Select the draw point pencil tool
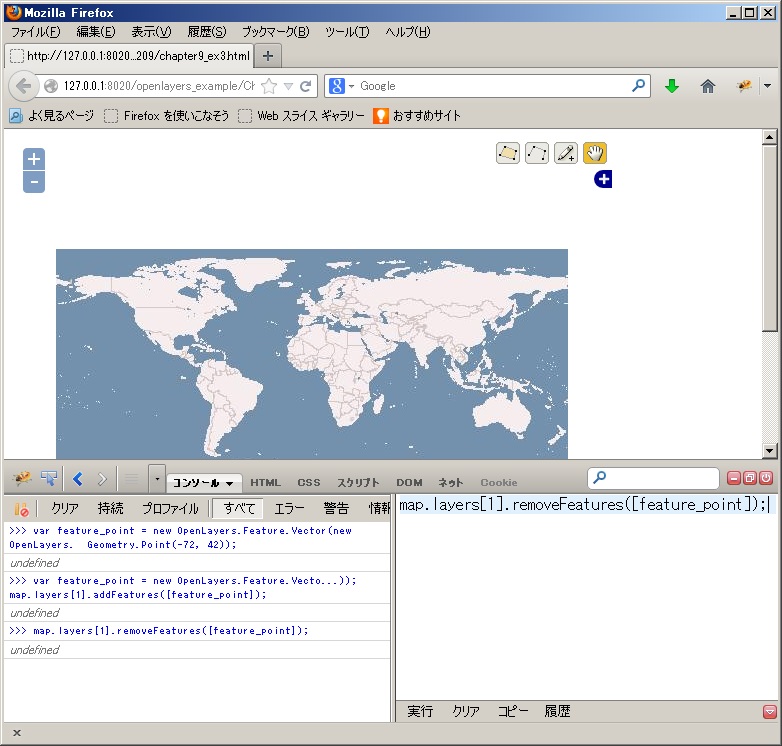 tap(566, 153)
